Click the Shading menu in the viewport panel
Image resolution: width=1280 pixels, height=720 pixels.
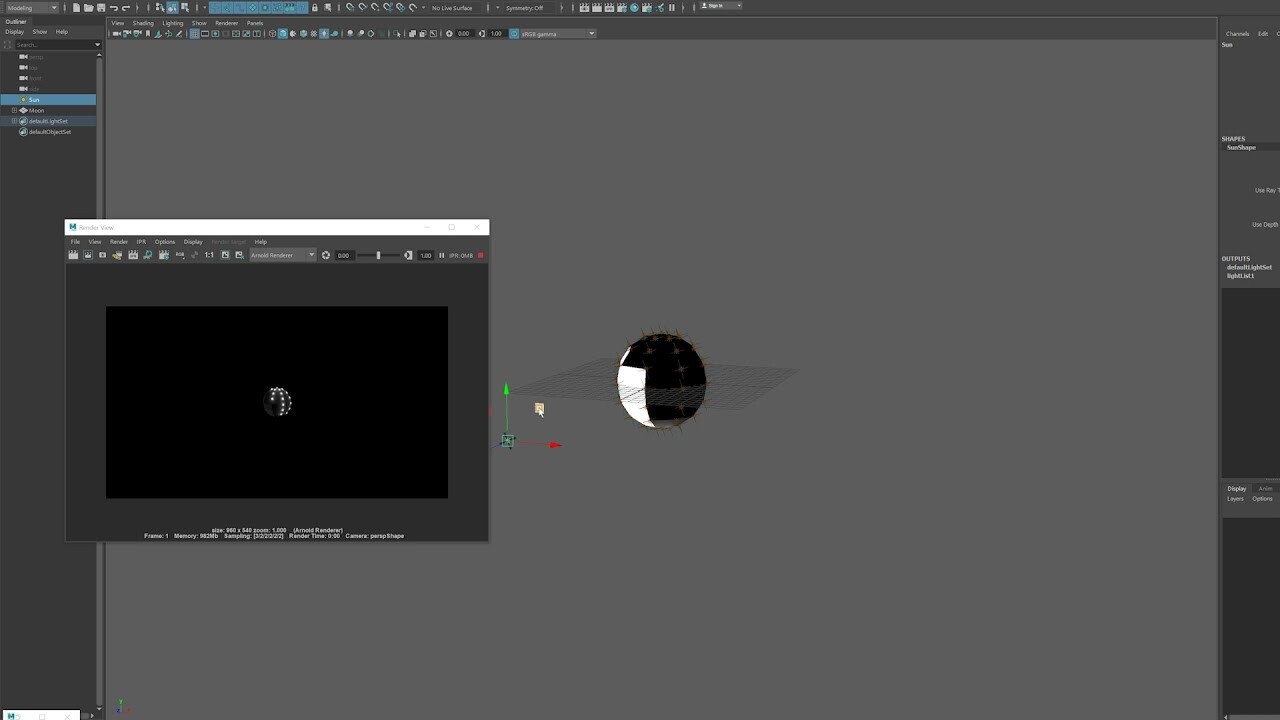(143, 22)
